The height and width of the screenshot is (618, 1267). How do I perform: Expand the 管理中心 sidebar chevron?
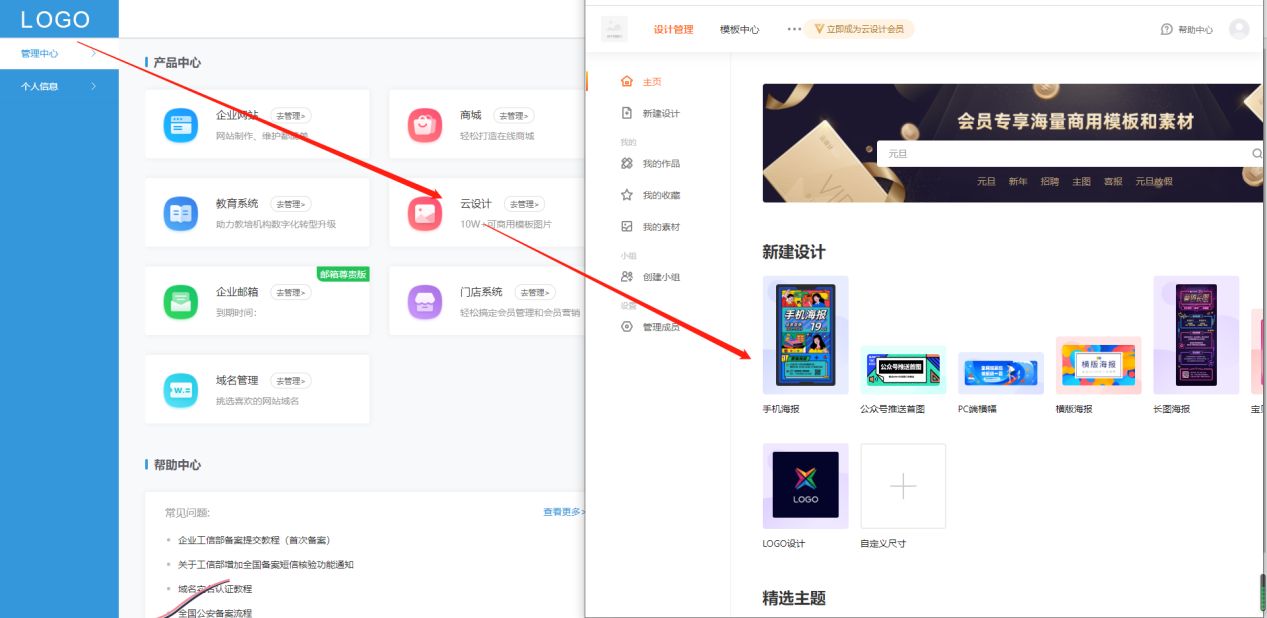tap(93, 53)
